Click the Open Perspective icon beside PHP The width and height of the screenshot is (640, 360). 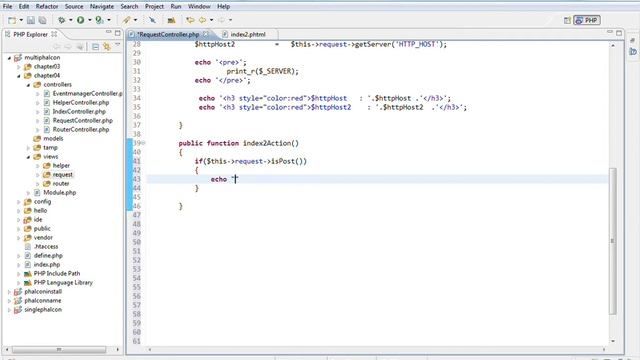coord(567,20)
